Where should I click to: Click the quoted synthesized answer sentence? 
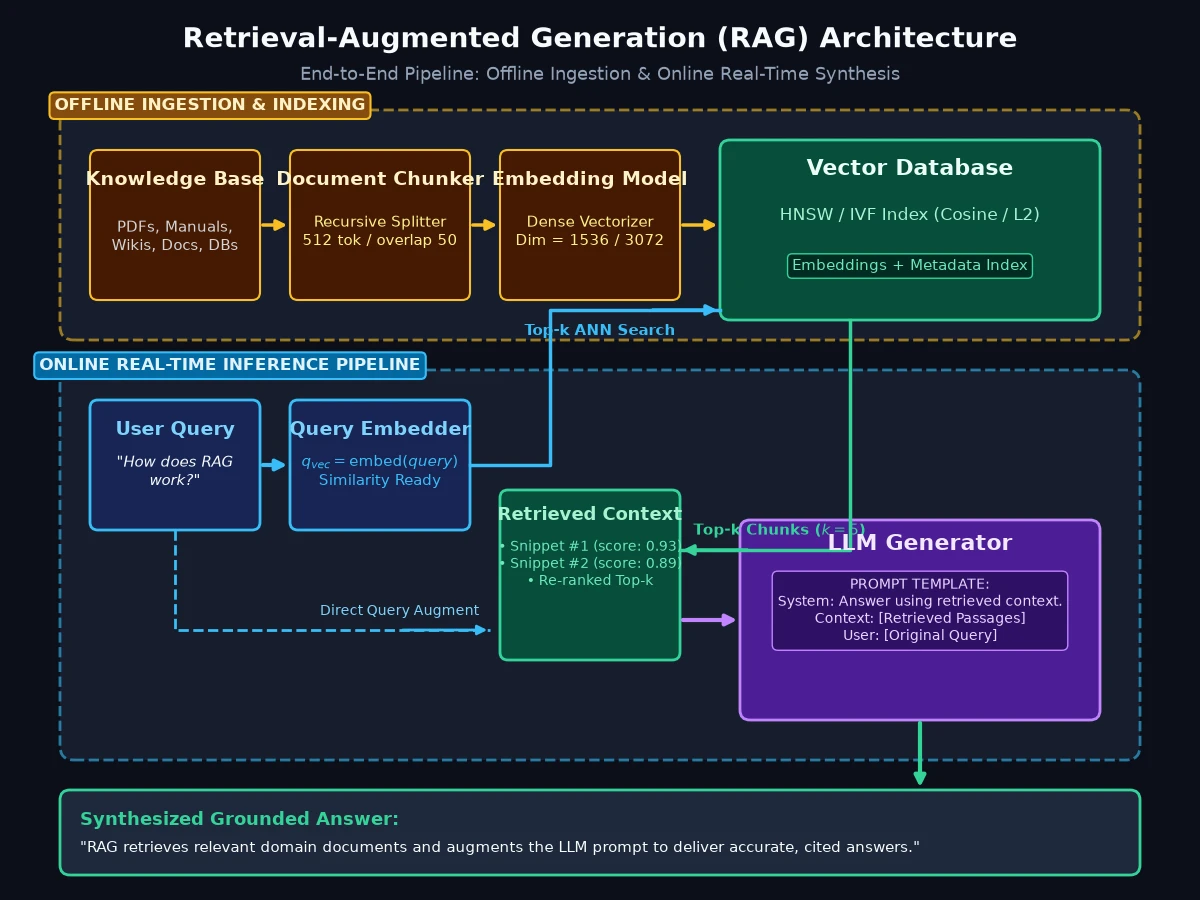click(500, 847)
